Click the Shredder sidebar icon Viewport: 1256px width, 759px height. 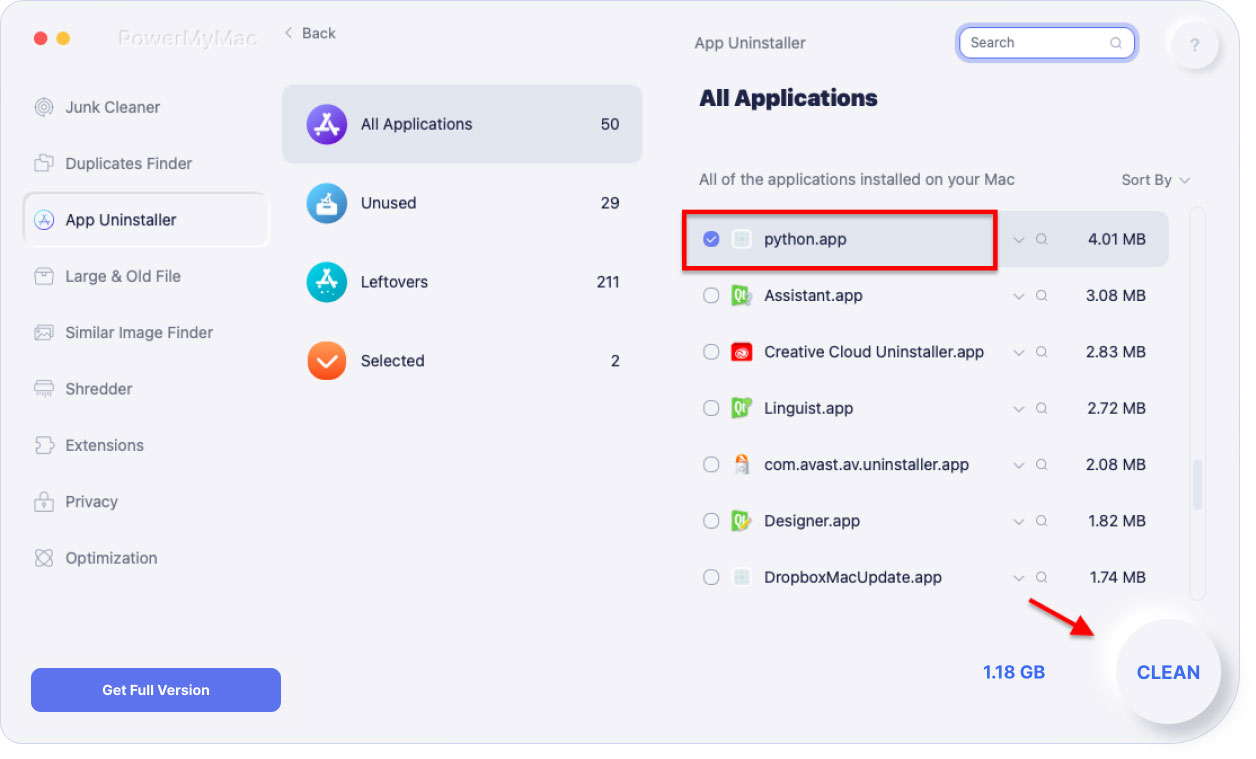[x=44, y=389]
